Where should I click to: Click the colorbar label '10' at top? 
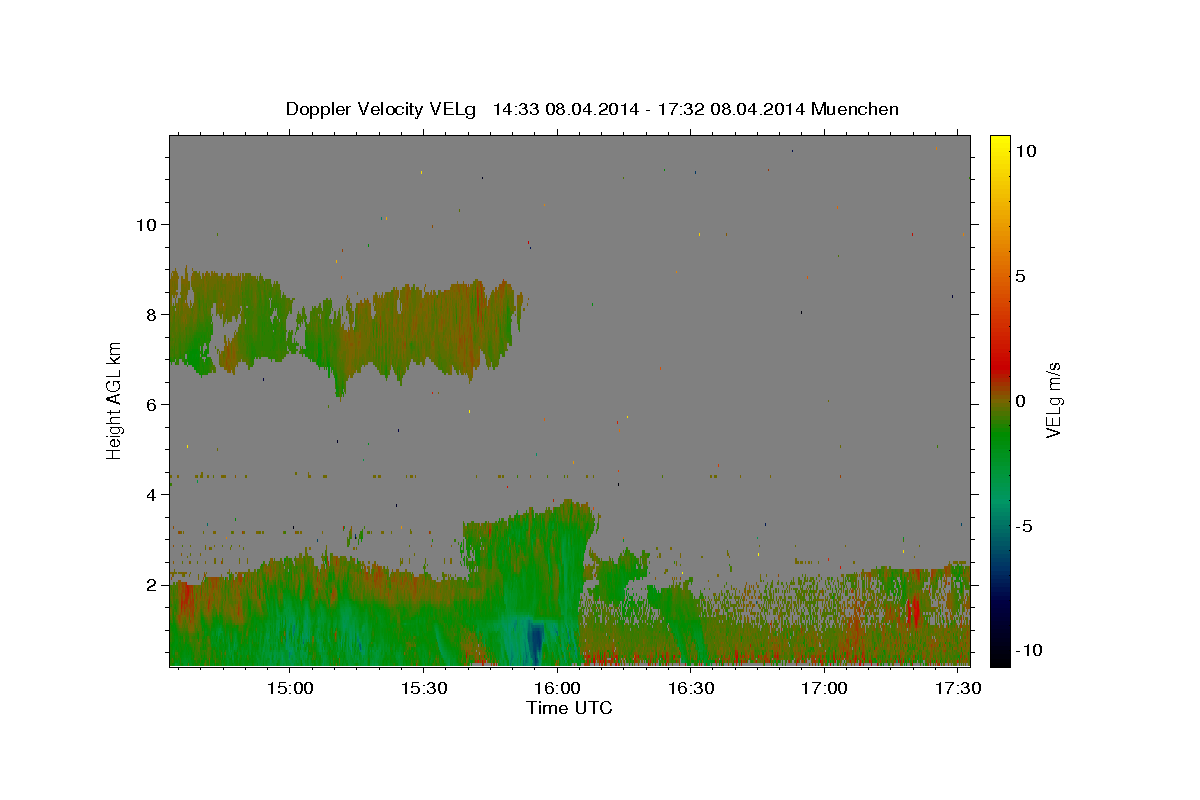(1025, 151)
